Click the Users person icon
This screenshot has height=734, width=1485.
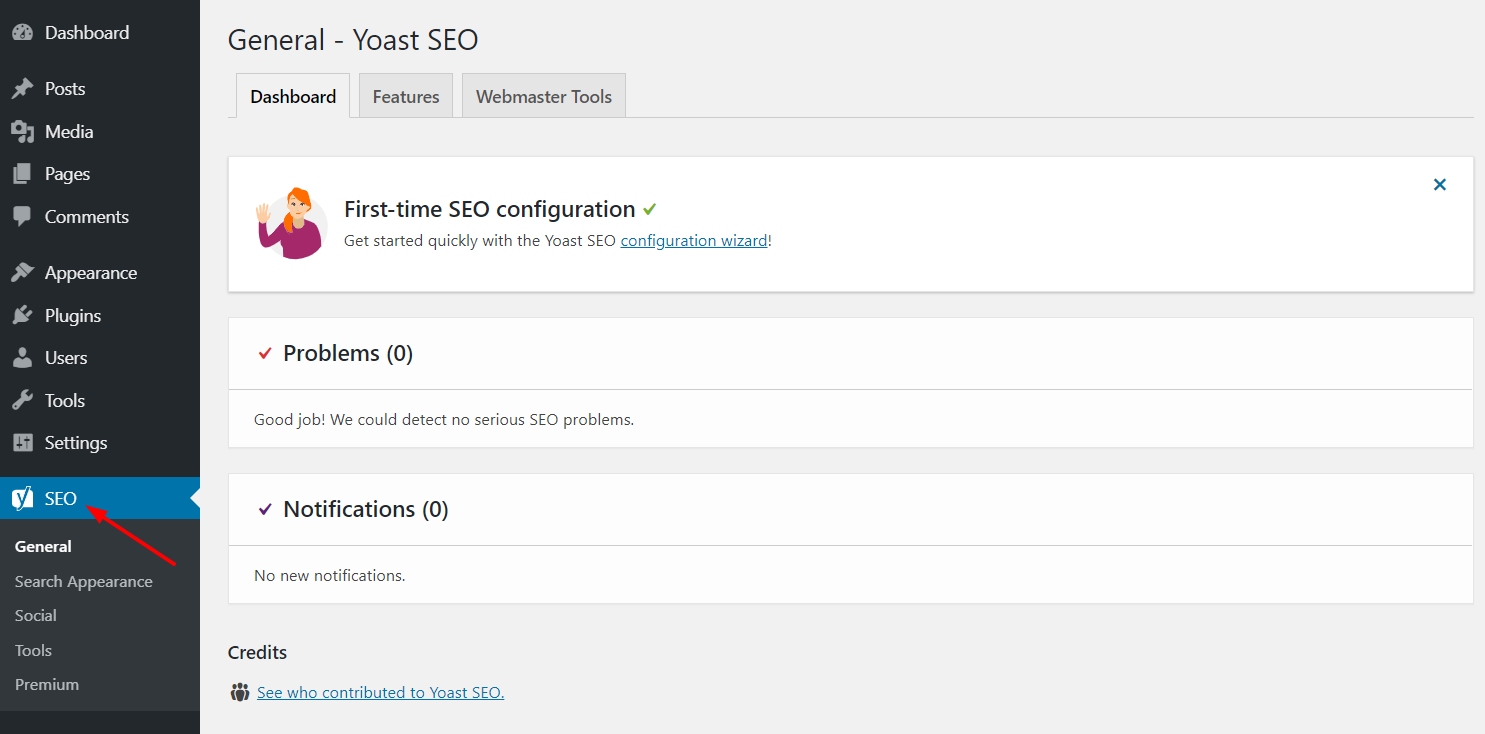pyautogui.click(x=22, y=358)
